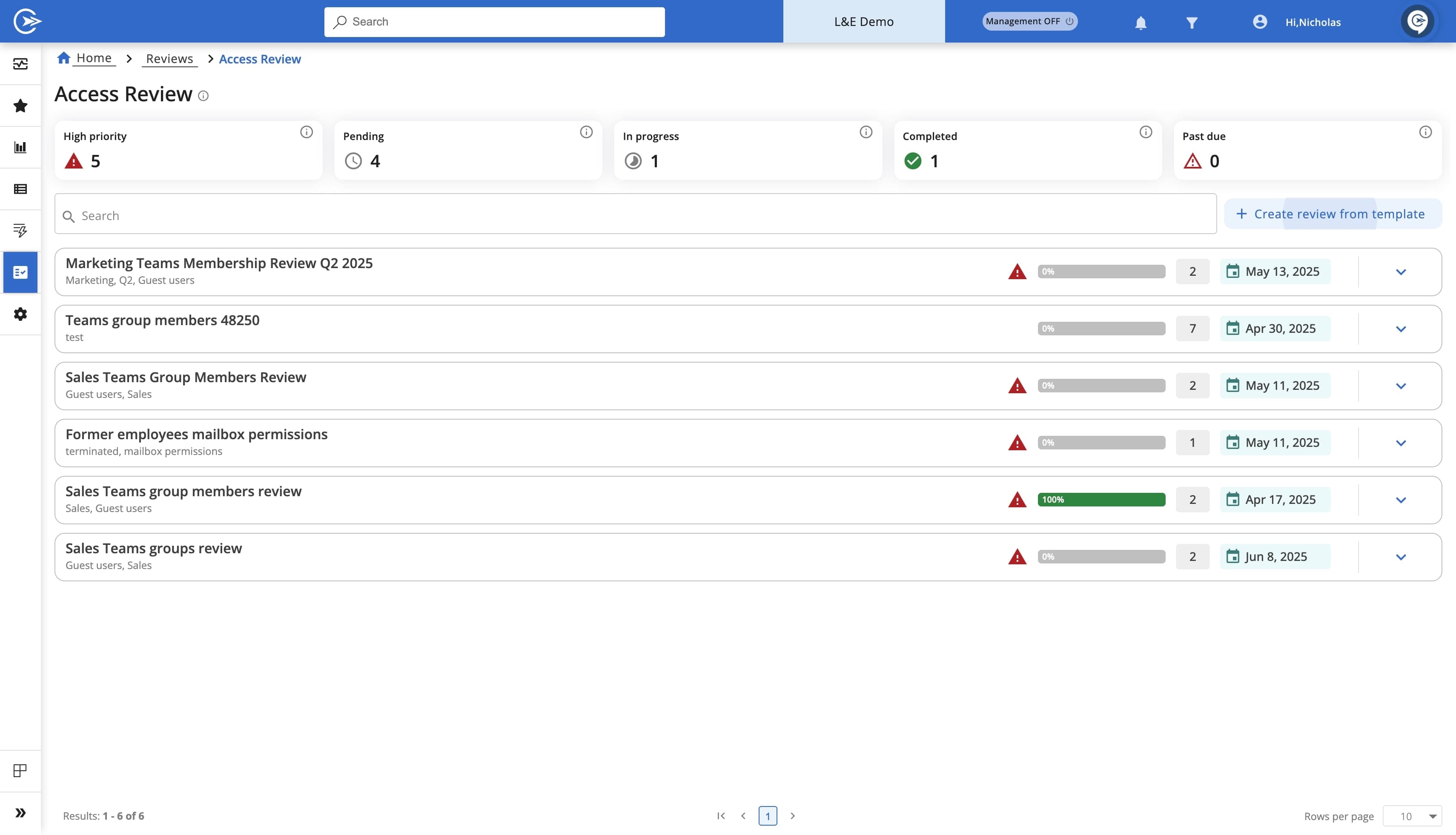Click 0% progress bar on Teams group members 48250
This screenshot has width=1456, height=835.
coord(1101,329)
